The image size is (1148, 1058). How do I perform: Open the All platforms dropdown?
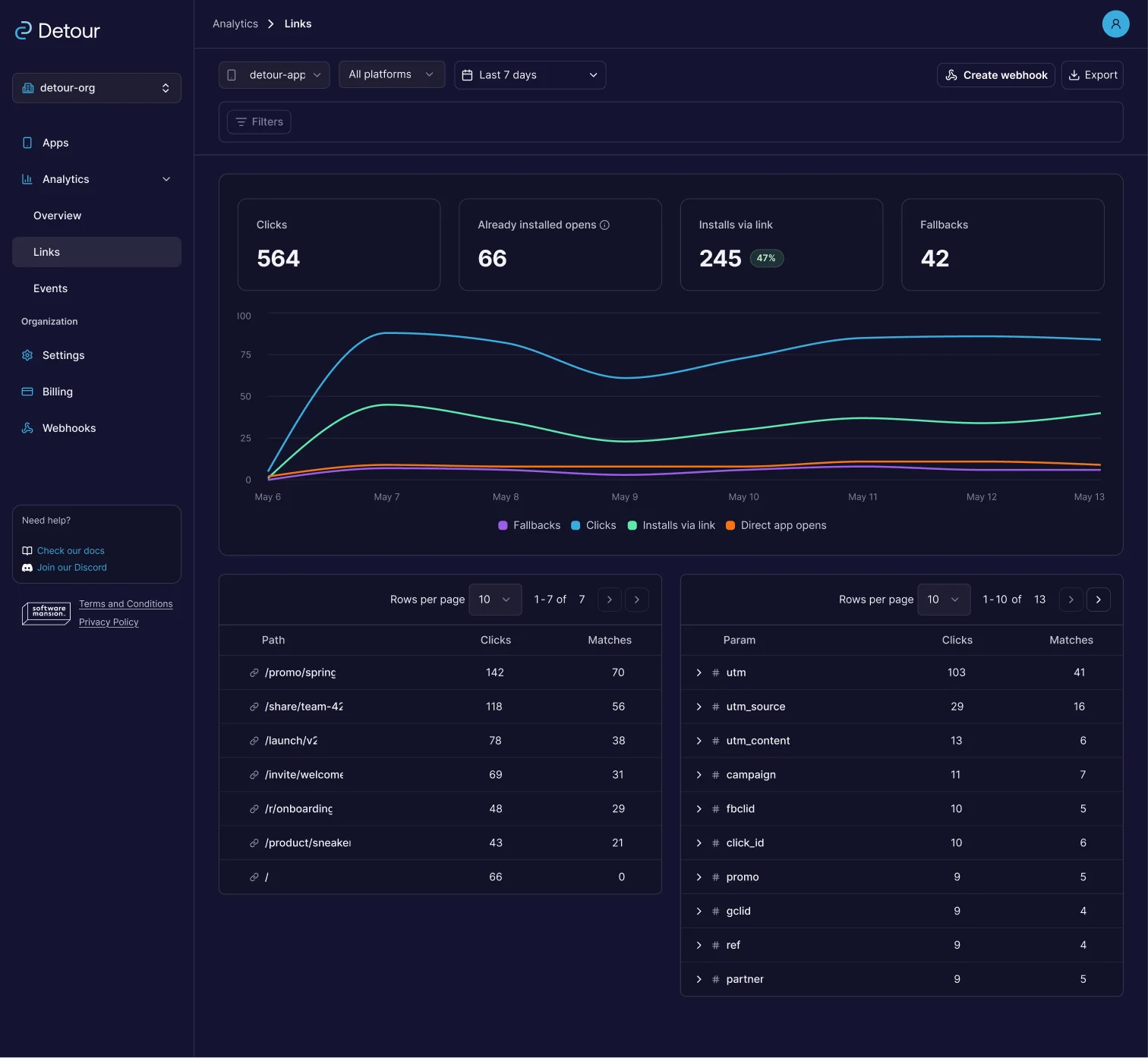pyautogui.click(x=392, y=74)
